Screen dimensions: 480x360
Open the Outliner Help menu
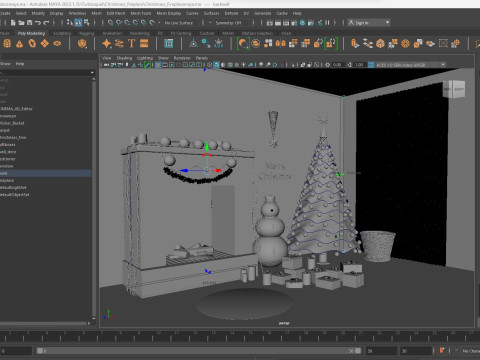20,64
